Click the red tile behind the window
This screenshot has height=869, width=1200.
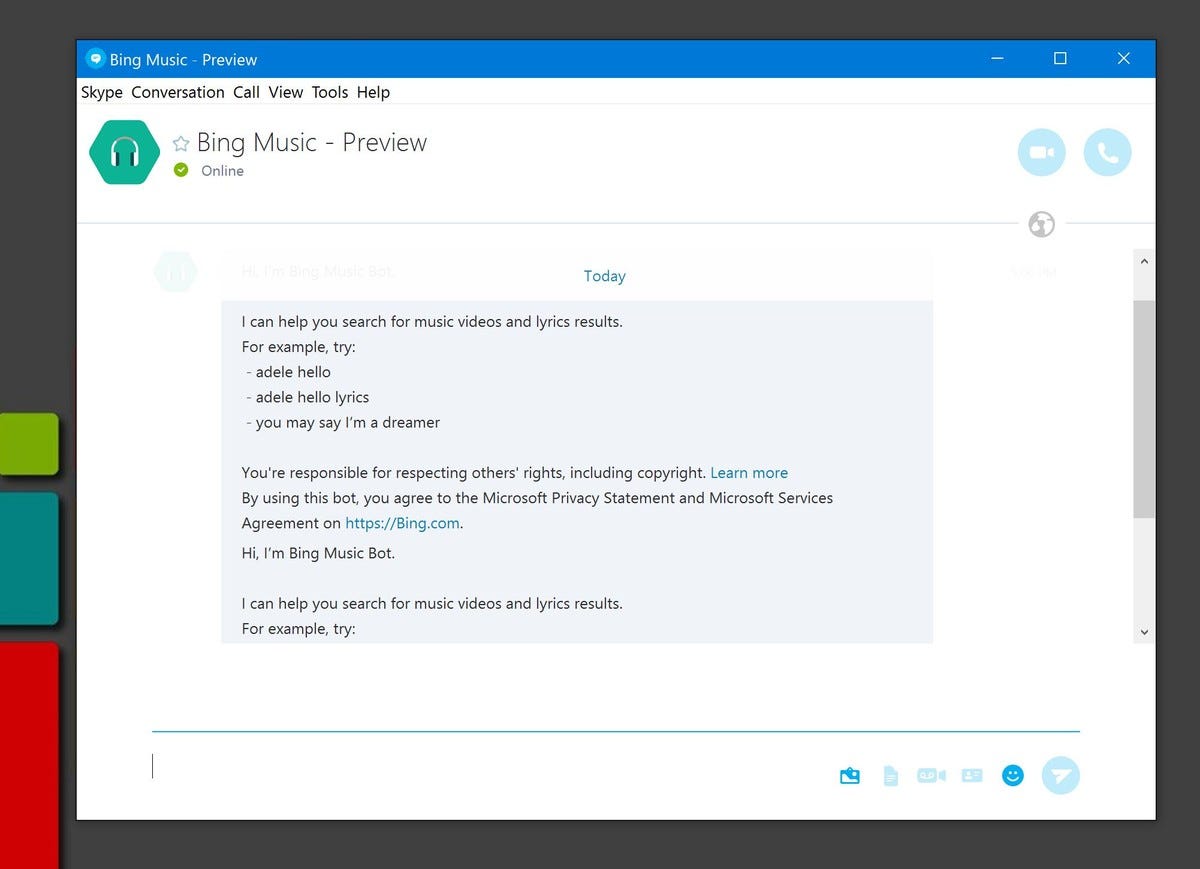(x=29, y=755)
